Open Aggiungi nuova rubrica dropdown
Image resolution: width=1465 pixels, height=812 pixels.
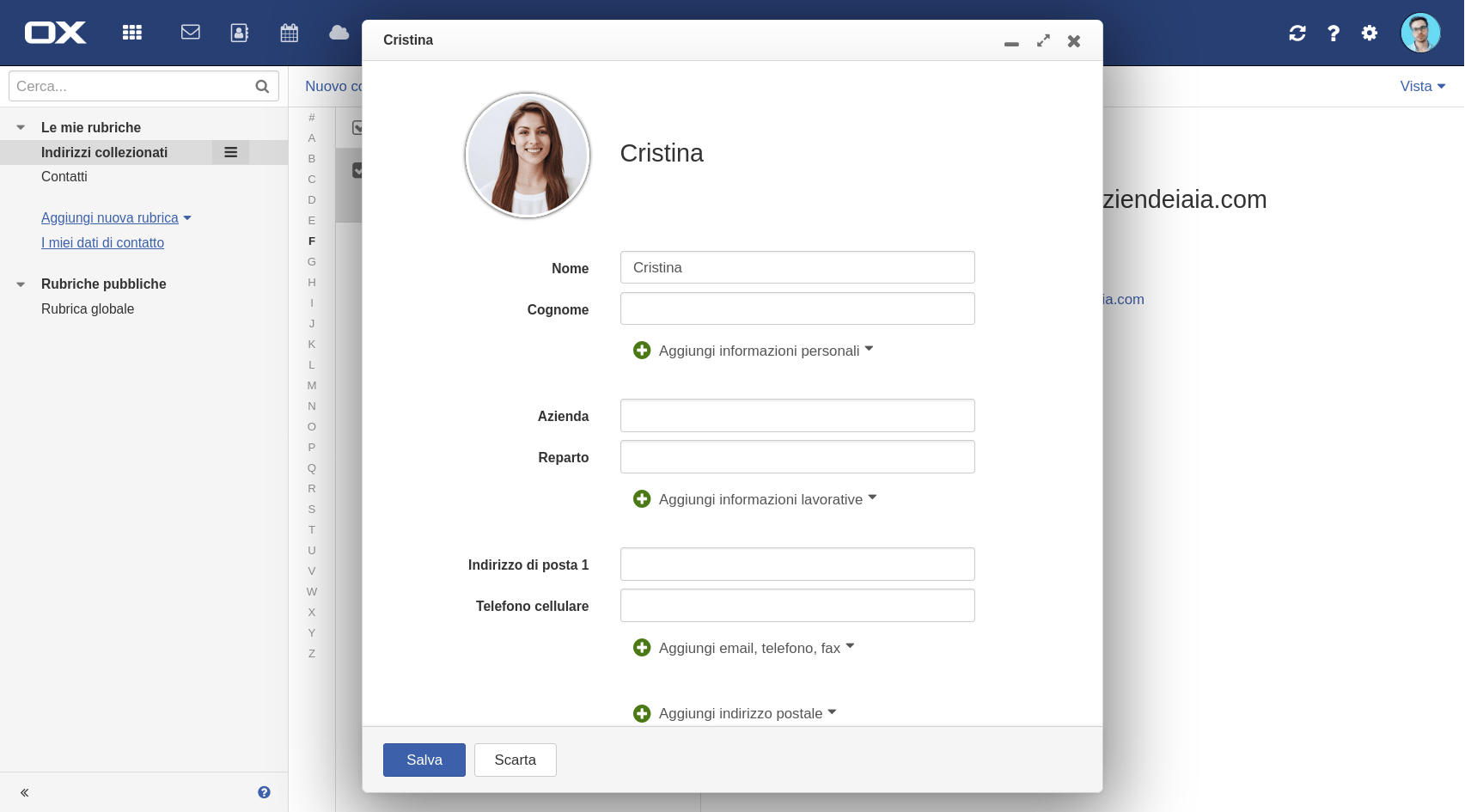click(116, 218)
